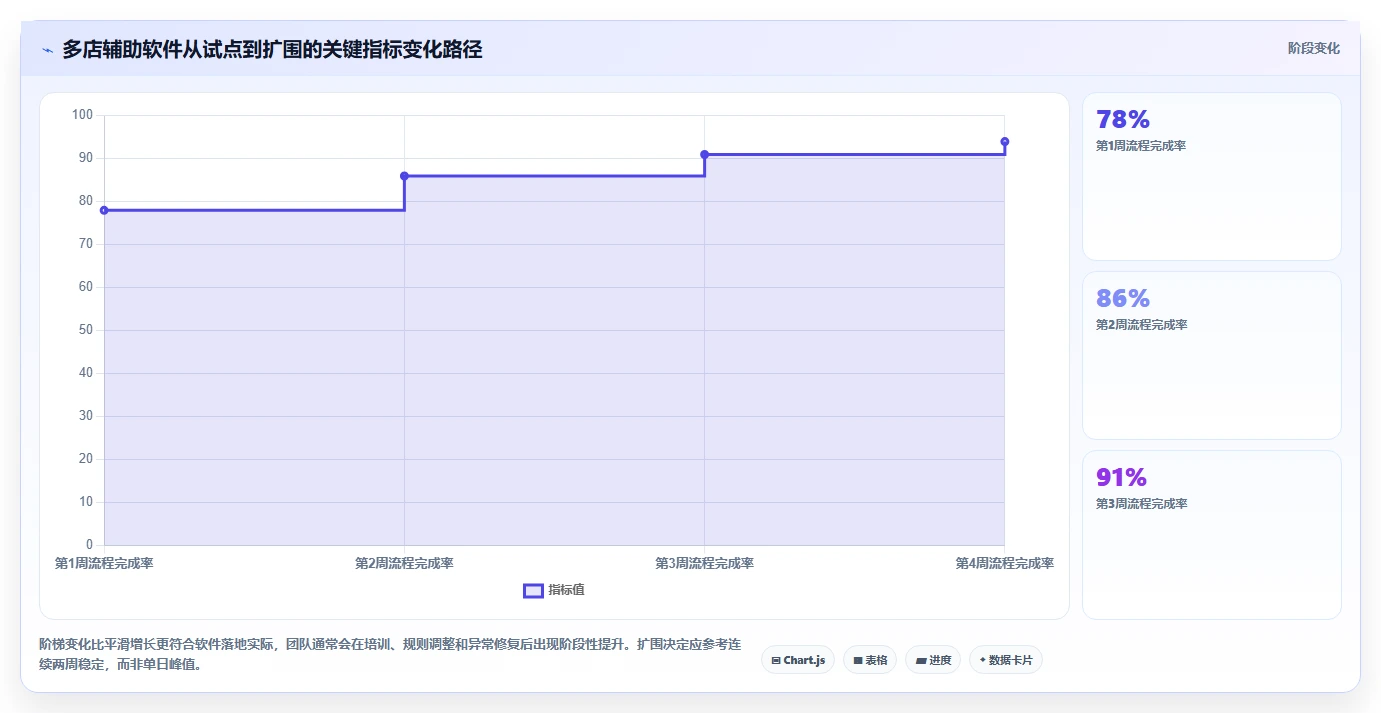Click the caption 第3周流程完成率 under 91%
Viewport: 1381px width, 713px height.
pyautogui.click(x=1141, y=504)
